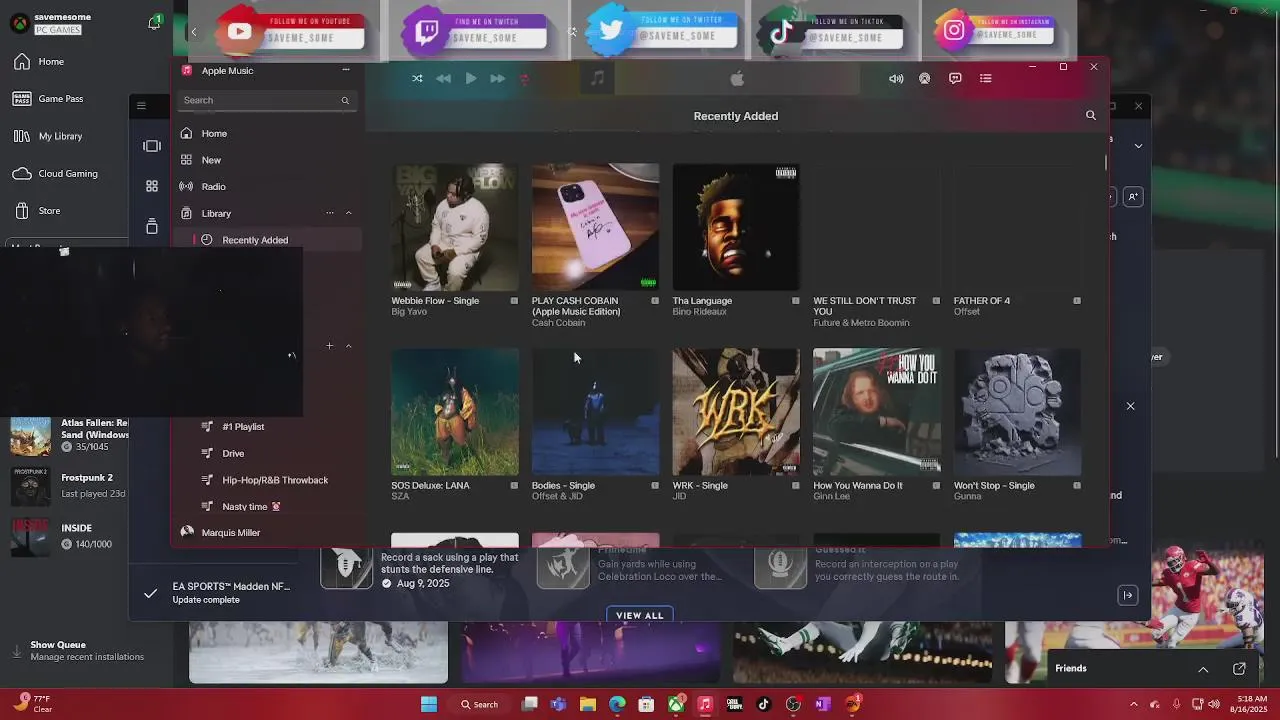Collapse the Library section chevron

click(x=349, y=213)
